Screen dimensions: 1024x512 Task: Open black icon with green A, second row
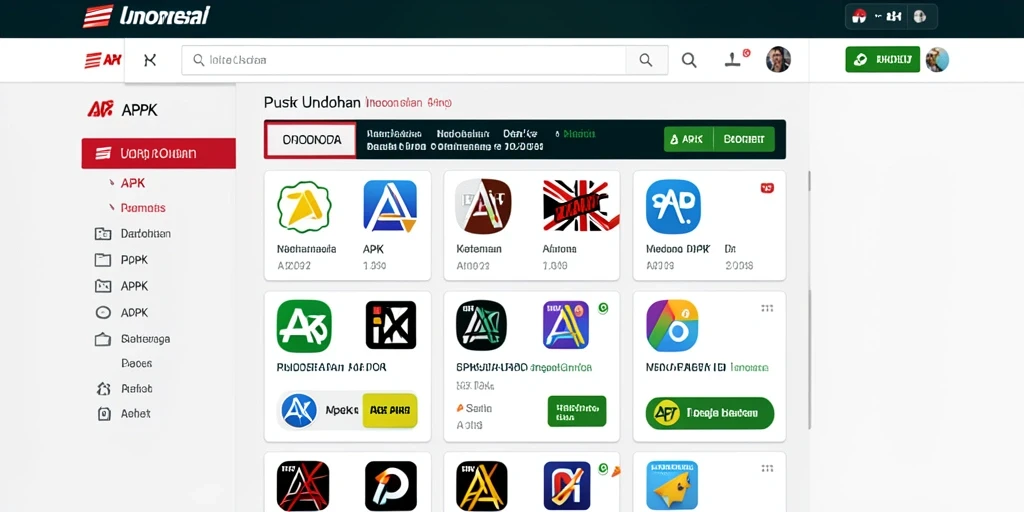pos(481,325)
